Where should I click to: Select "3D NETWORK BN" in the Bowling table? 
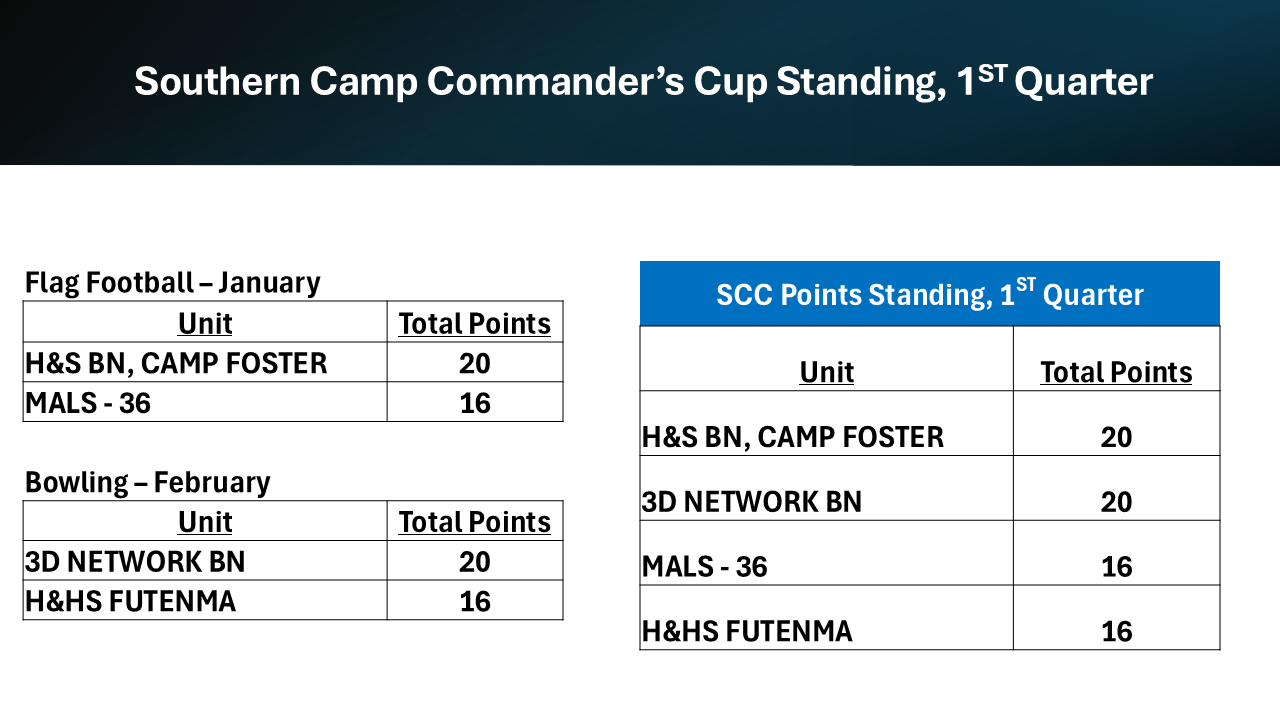pyautogui.click(x=135, y=562)
